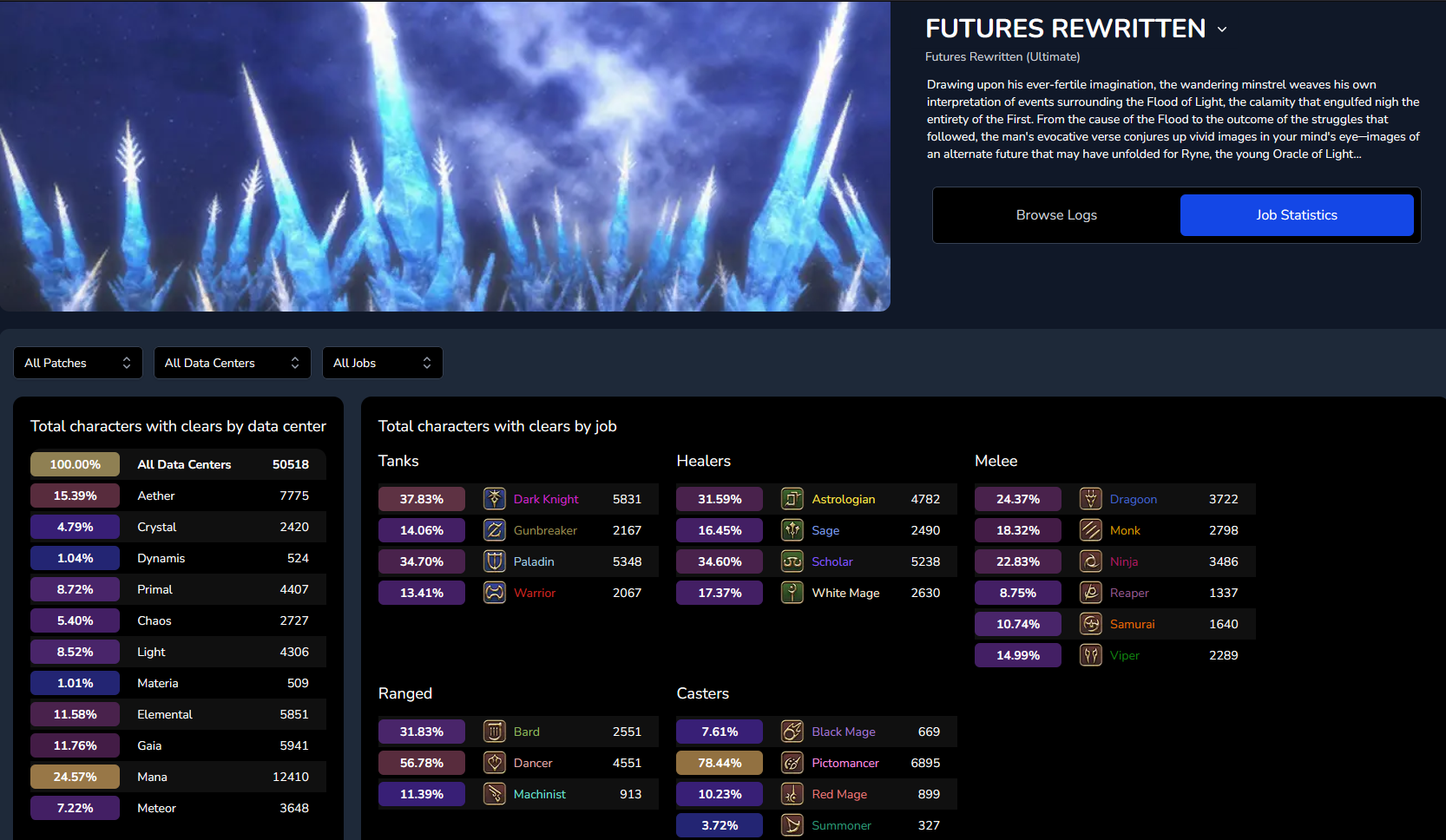Select the Gaia data center row
Viewport: 1446px width, 840px height.
click(x=178, y=745)
